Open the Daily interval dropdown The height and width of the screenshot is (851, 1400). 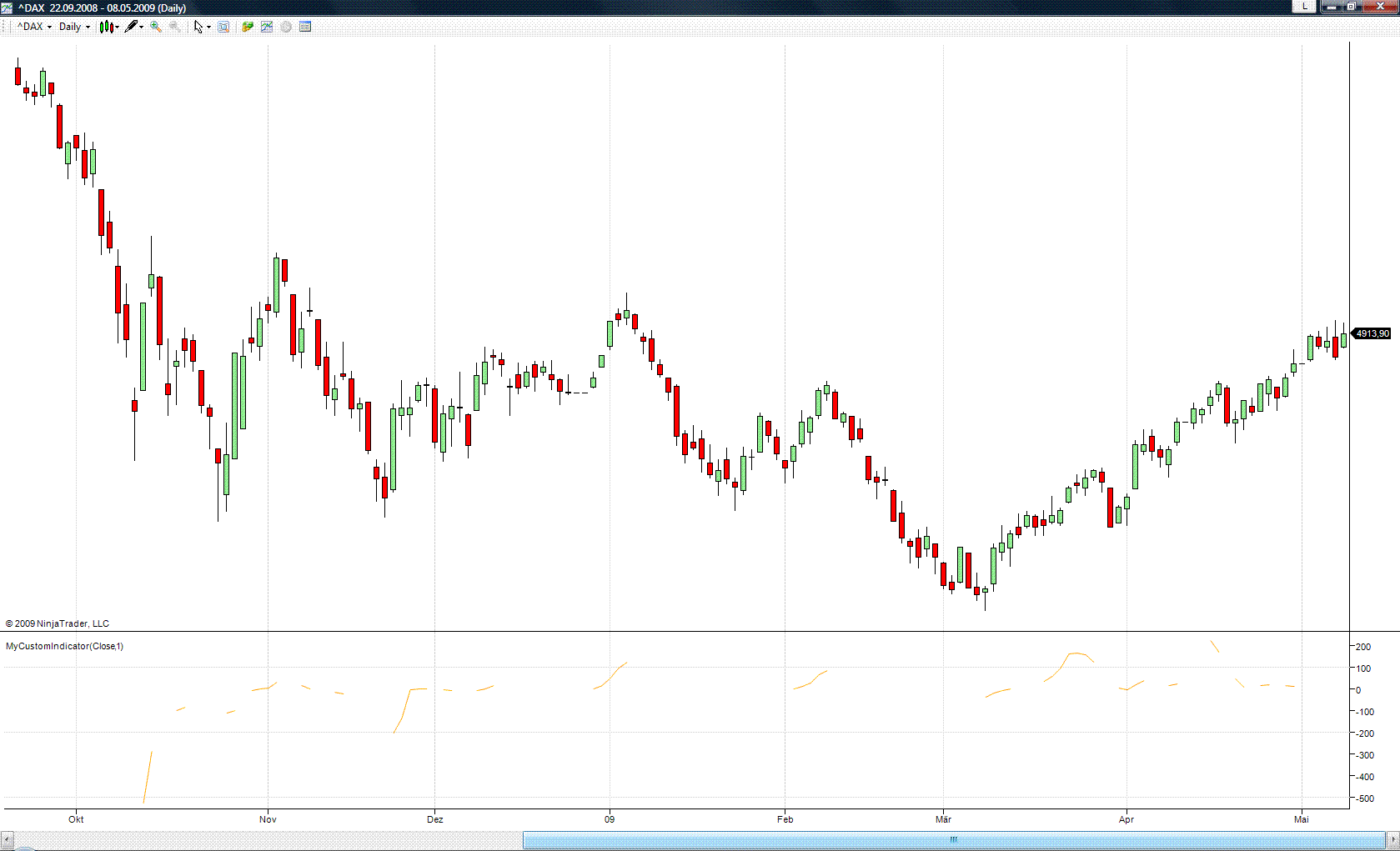pyautogui.click(x=74, y=27)
